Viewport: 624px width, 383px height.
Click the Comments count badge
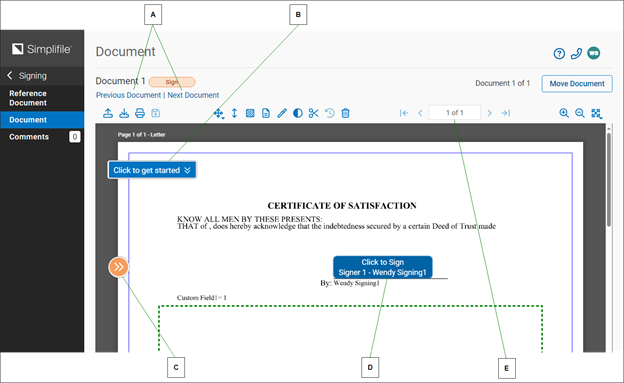[74, 137]
